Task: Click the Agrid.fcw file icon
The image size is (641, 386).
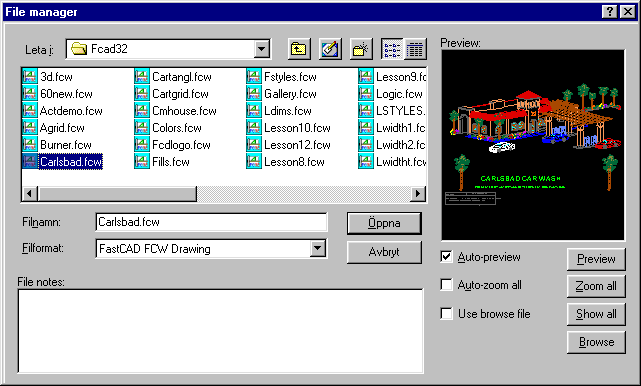Action: tap(30, 128)
